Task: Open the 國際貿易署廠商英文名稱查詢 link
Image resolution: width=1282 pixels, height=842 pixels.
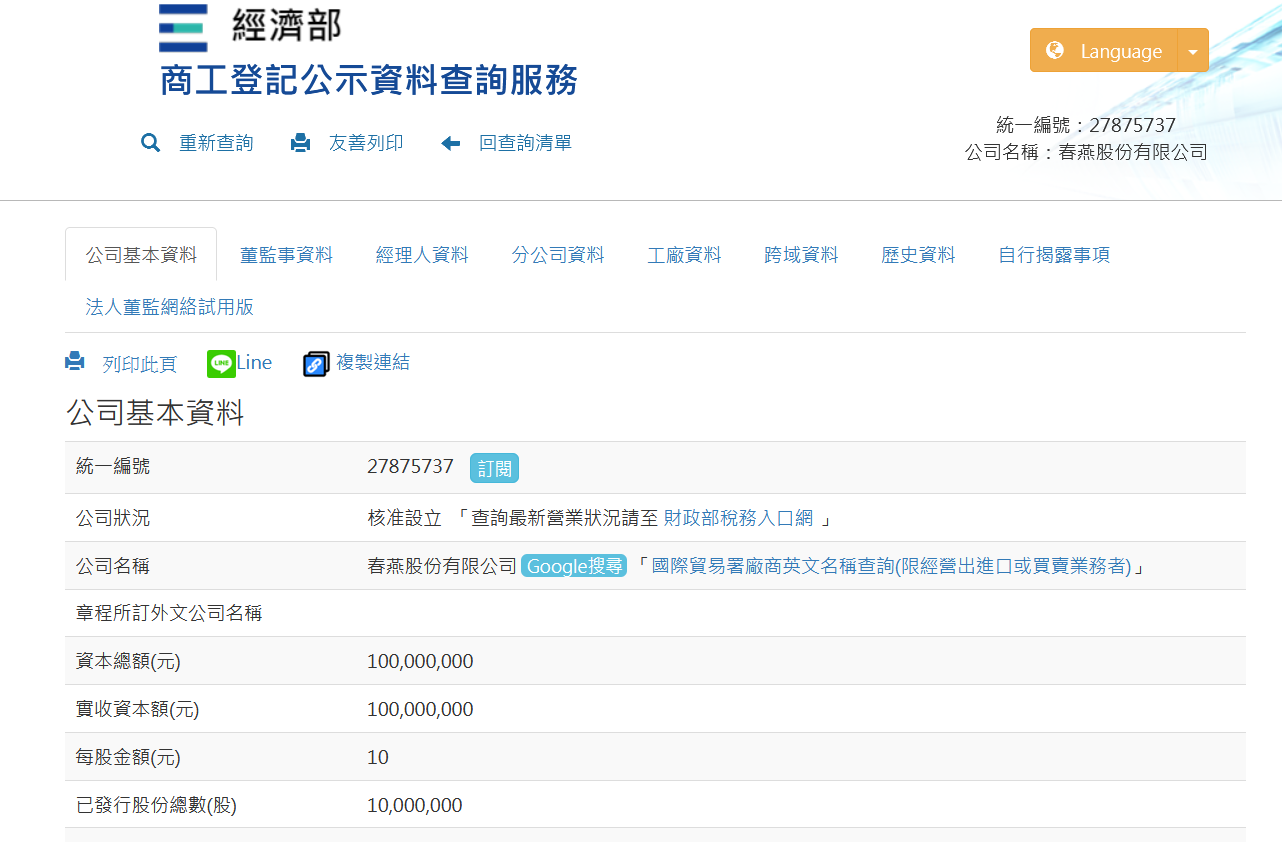Action: [891, 566]
